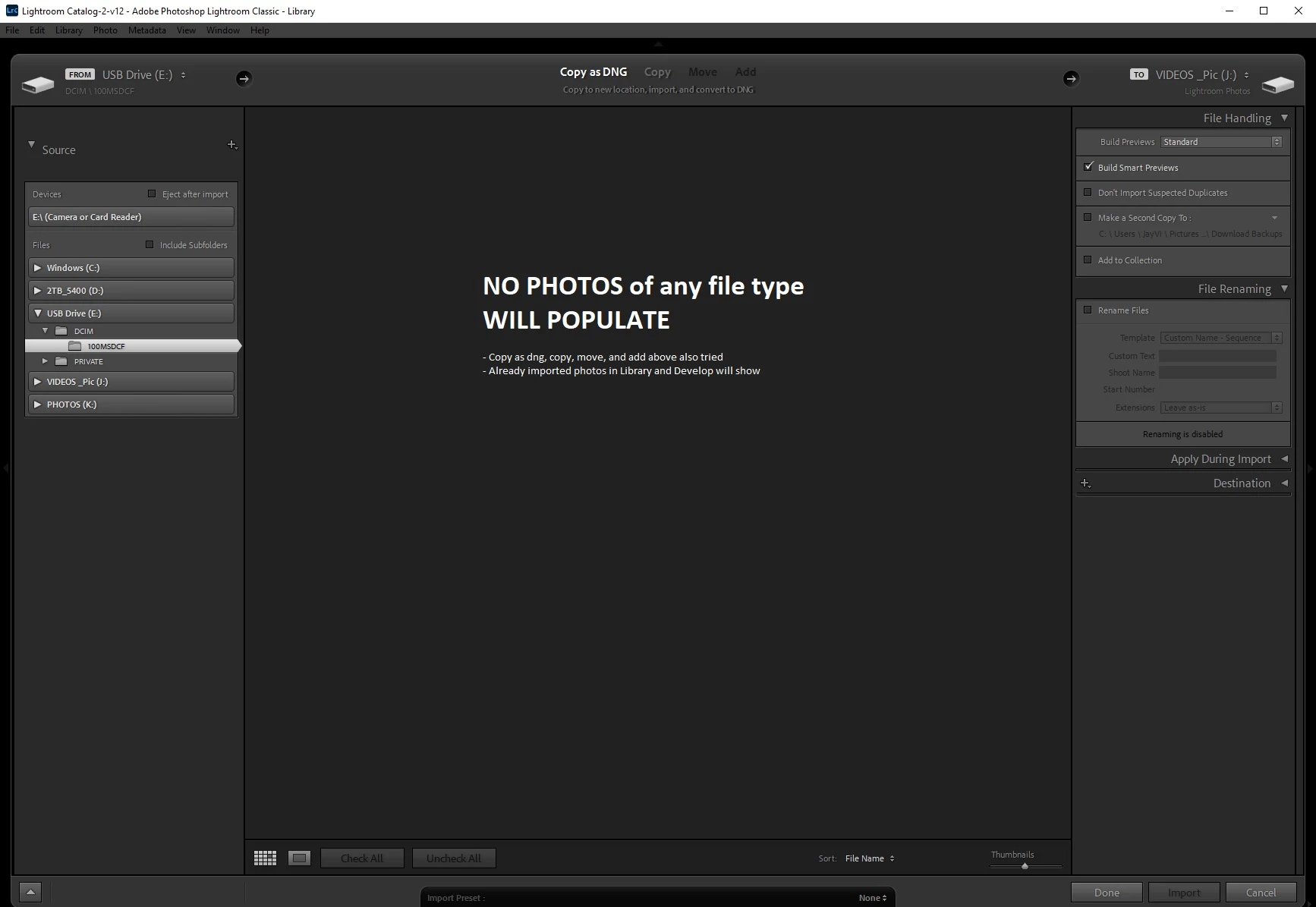The width and height of the screenshot is (1316, 907).
Task: Adjust the Thumbnails size slider
Action: 1025,866
